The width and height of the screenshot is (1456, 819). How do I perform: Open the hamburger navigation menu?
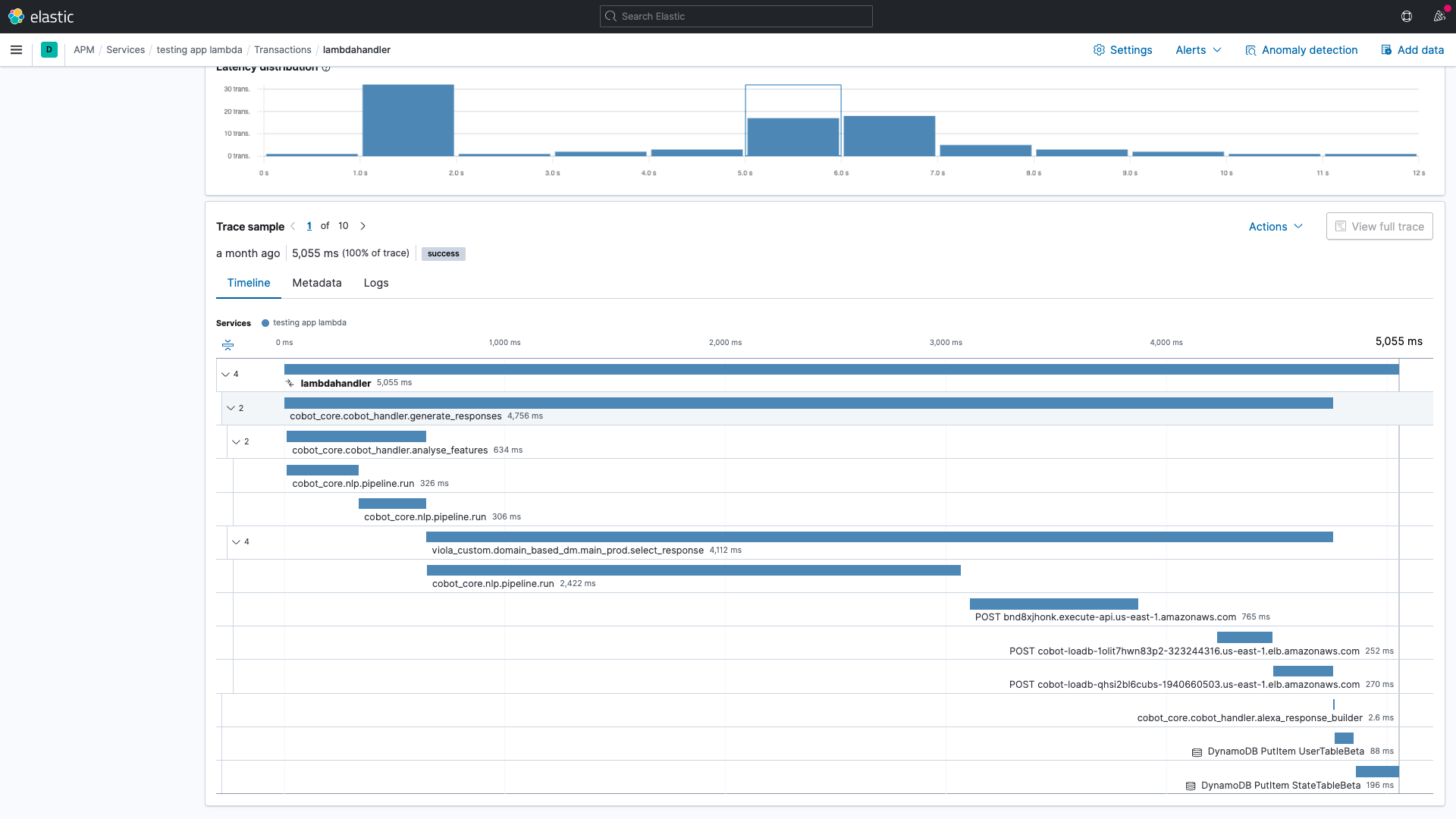[16, 50]
